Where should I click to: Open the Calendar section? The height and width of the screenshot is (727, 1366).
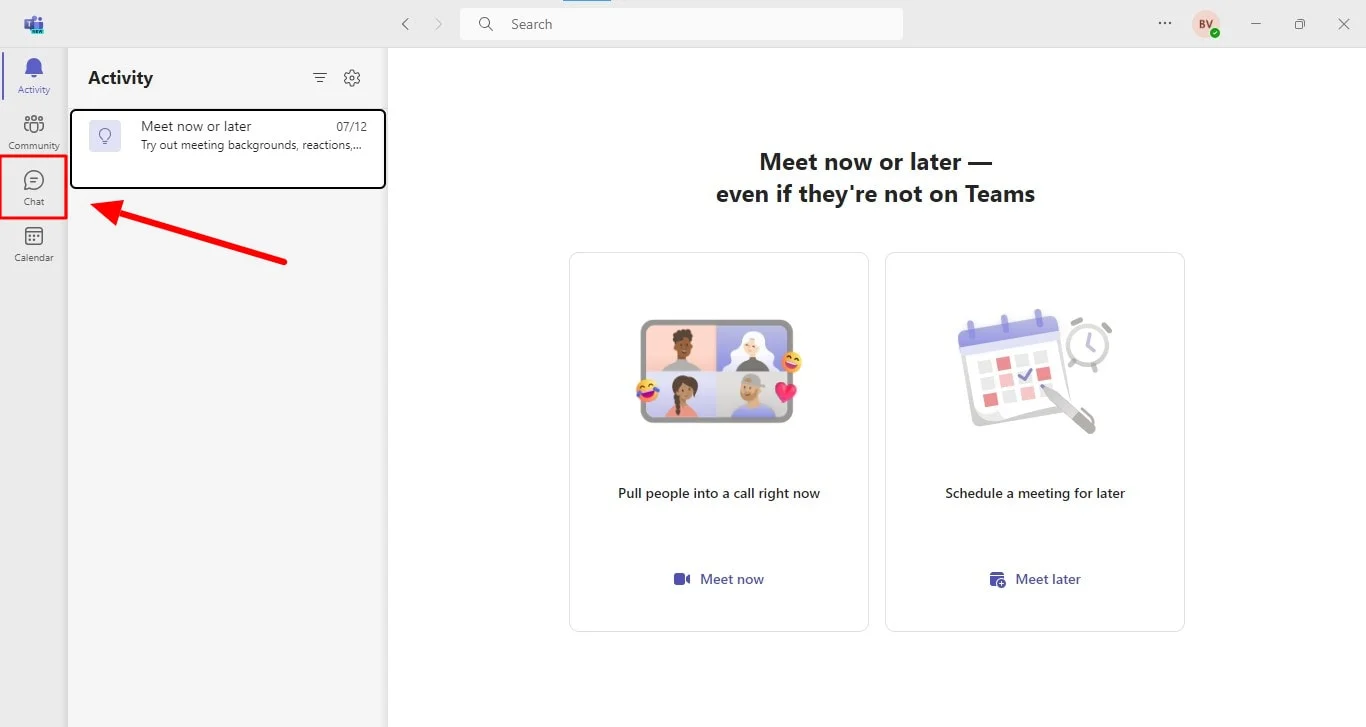[x=34, y=243]
